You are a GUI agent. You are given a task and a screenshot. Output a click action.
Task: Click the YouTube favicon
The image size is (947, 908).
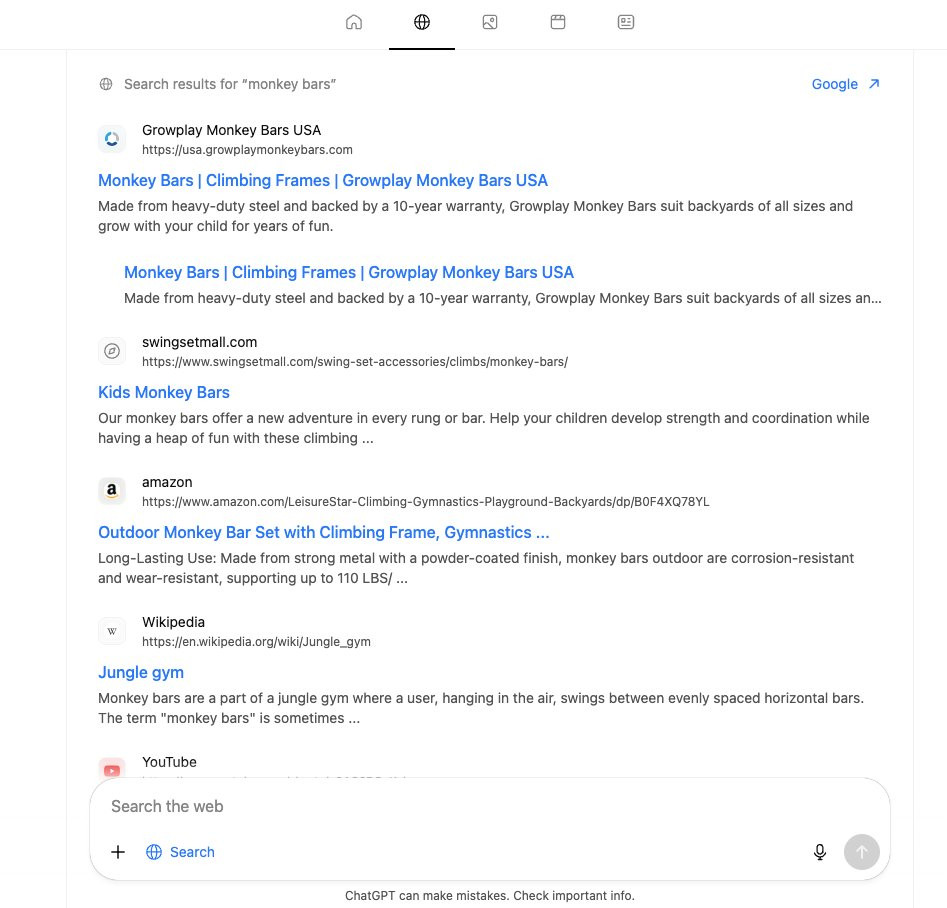click(112, 768)
